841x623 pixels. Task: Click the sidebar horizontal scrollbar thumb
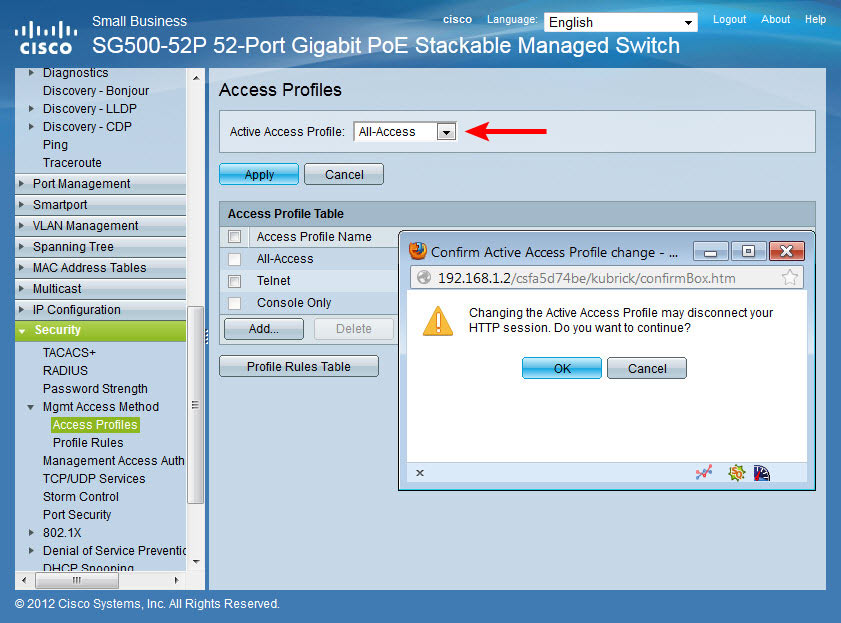[x=77, y=580]
